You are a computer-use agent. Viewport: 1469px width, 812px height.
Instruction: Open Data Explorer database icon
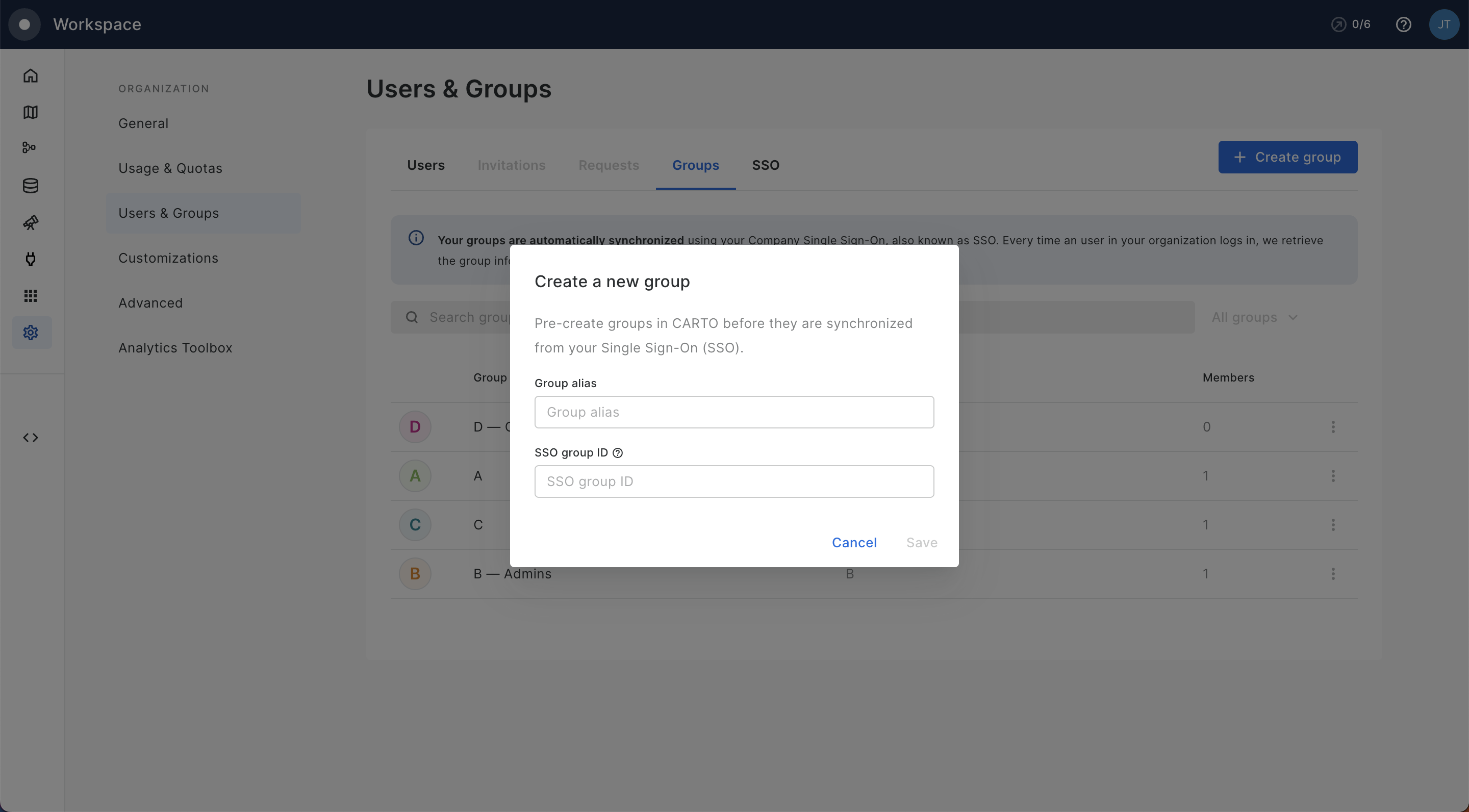click(x=31, y=186)
